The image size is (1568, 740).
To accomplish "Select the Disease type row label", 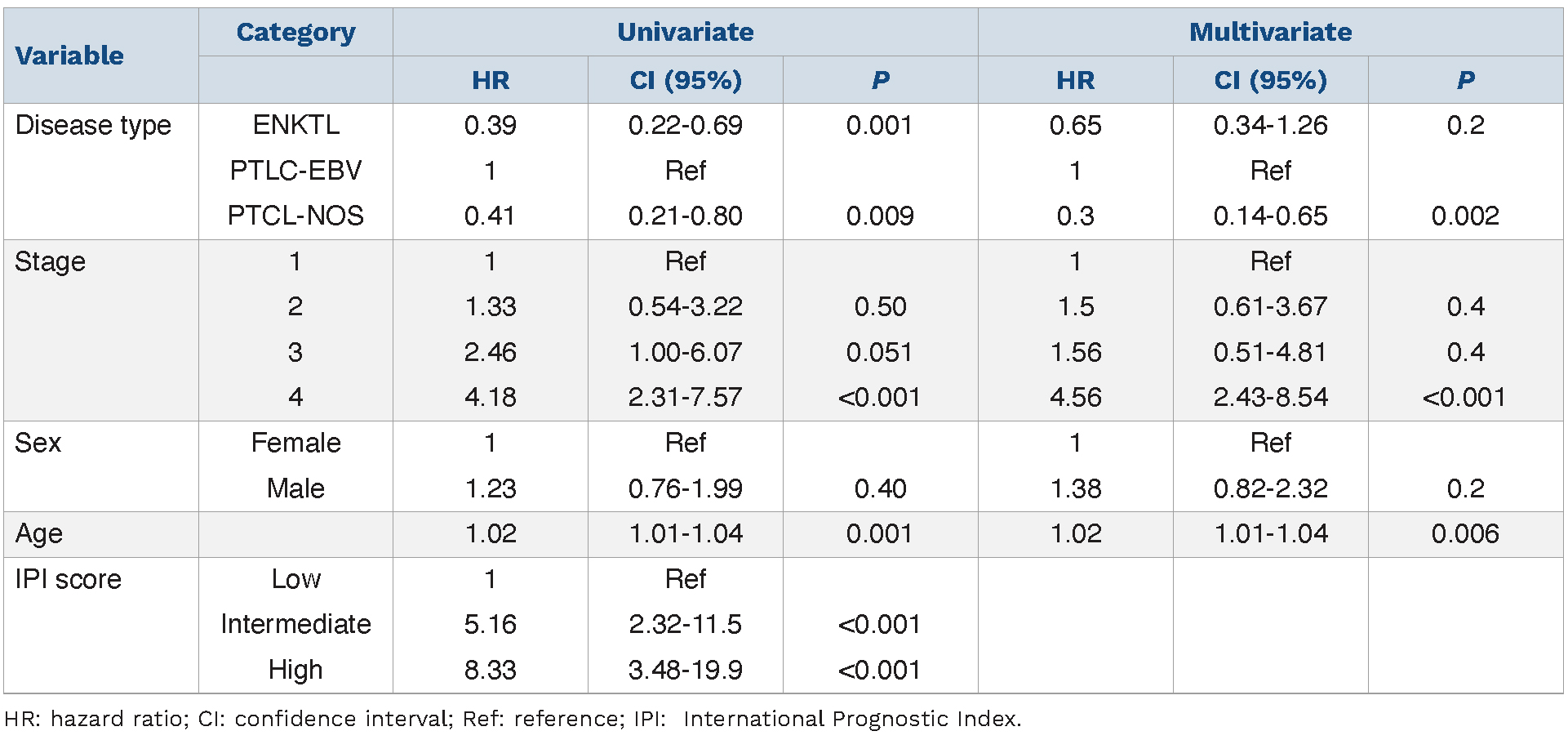I will (93, 125).
